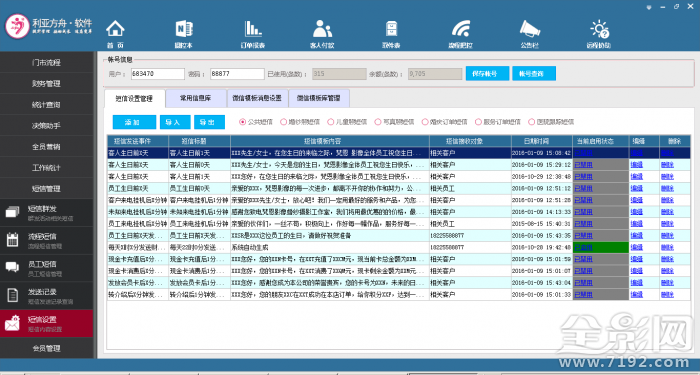
Task: Switch to the 短信设置管理 tab
Action: tap(134, 99)
